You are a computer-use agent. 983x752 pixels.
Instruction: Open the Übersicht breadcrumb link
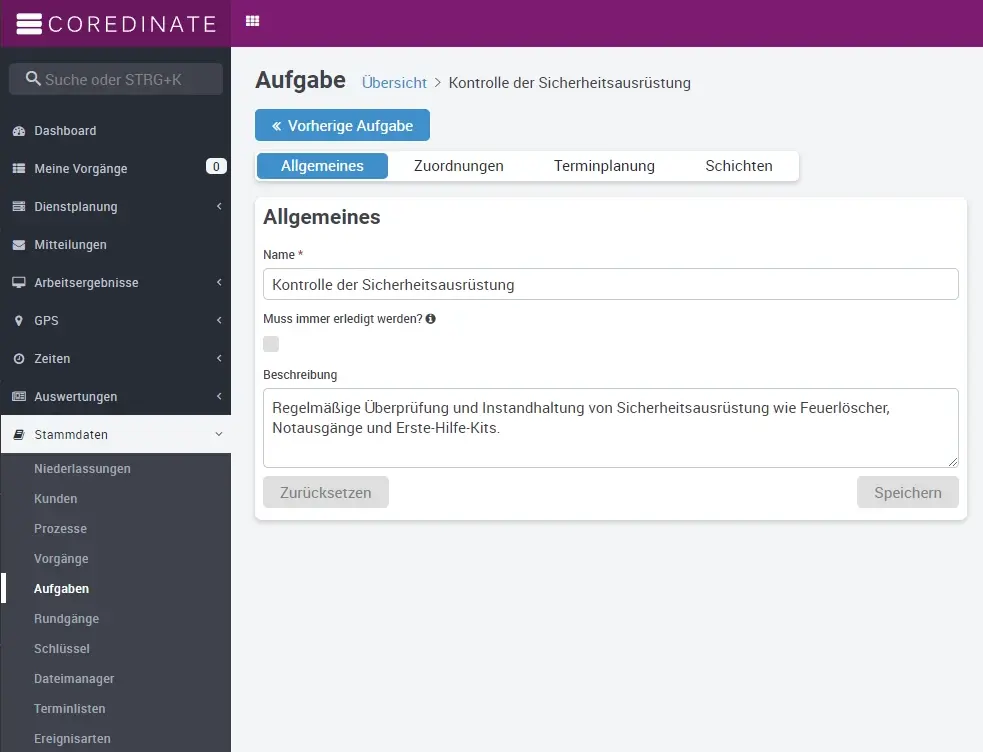[x=394, y=83]
